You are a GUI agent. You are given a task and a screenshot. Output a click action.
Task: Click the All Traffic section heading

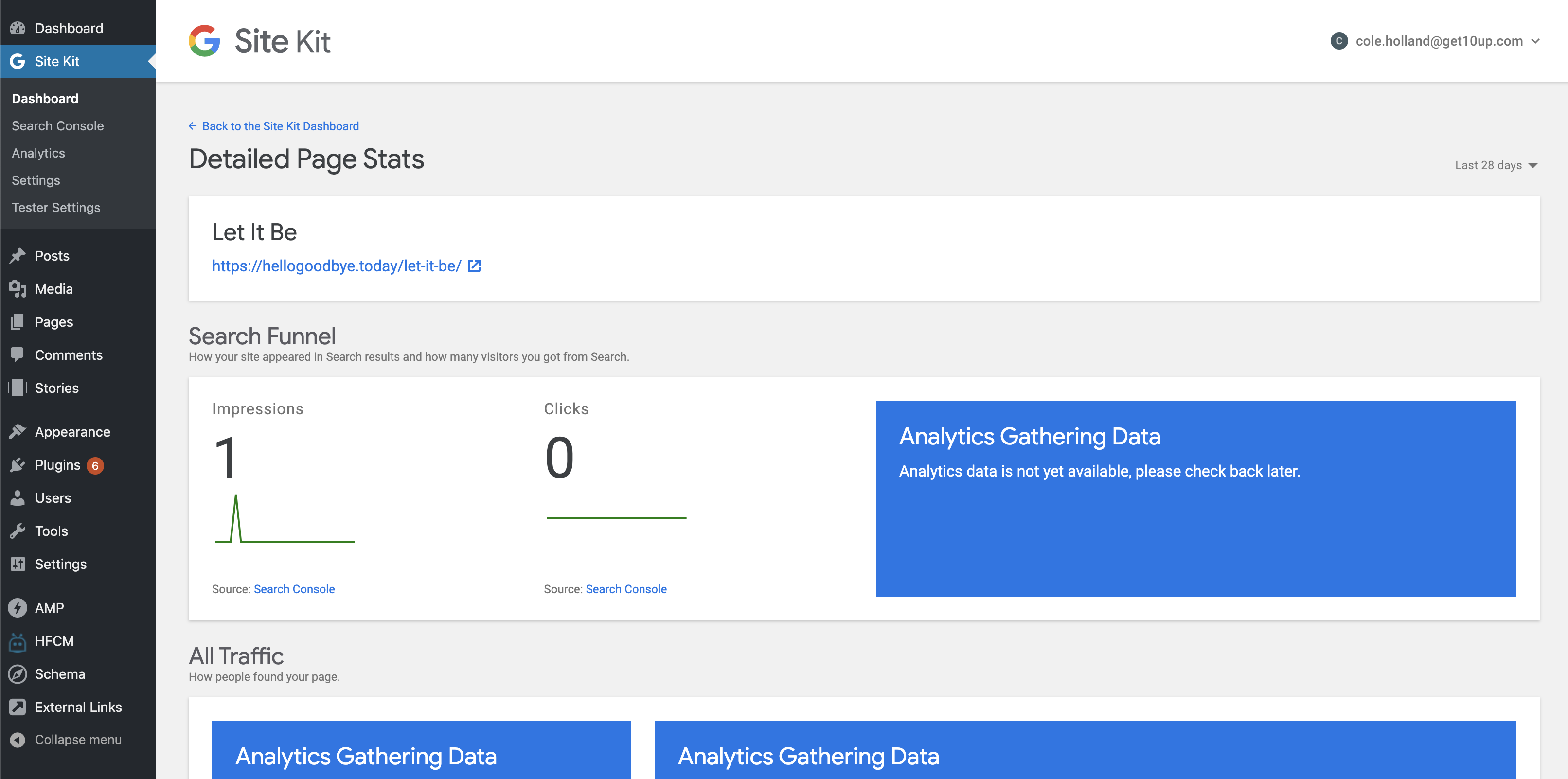coord(236,656)
